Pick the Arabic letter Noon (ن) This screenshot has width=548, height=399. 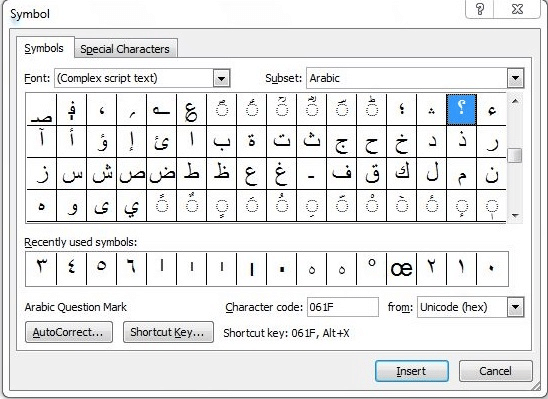point(491,174)
